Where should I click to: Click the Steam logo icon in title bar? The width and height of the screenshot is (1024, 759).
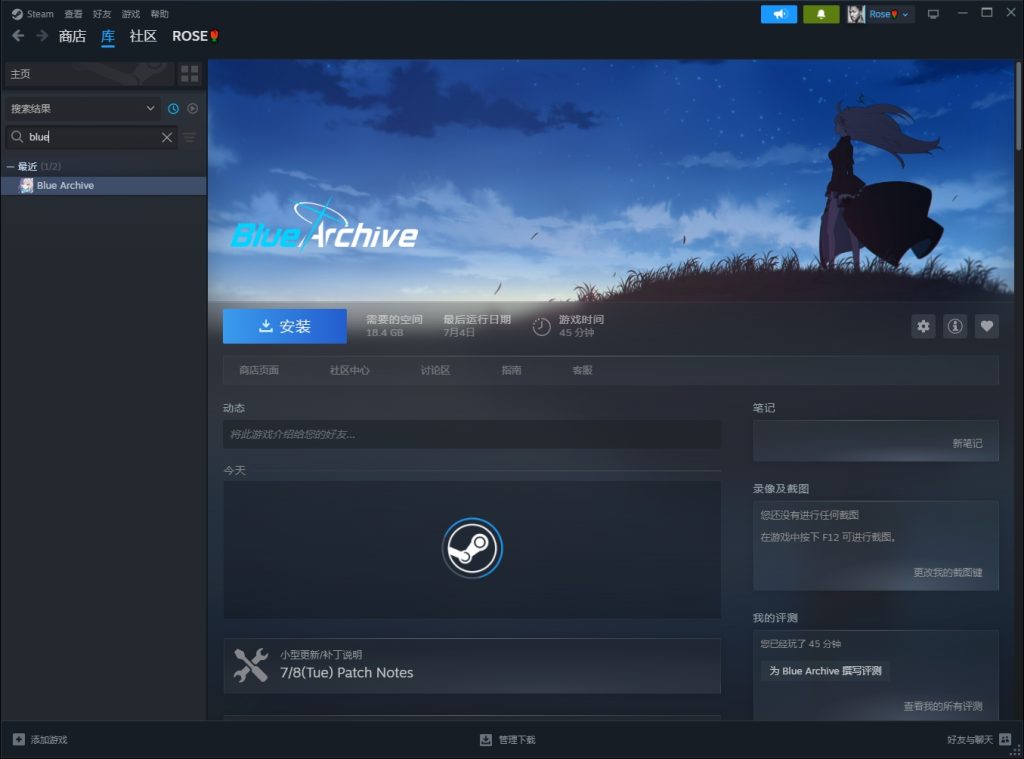click(x=17, y=14)
